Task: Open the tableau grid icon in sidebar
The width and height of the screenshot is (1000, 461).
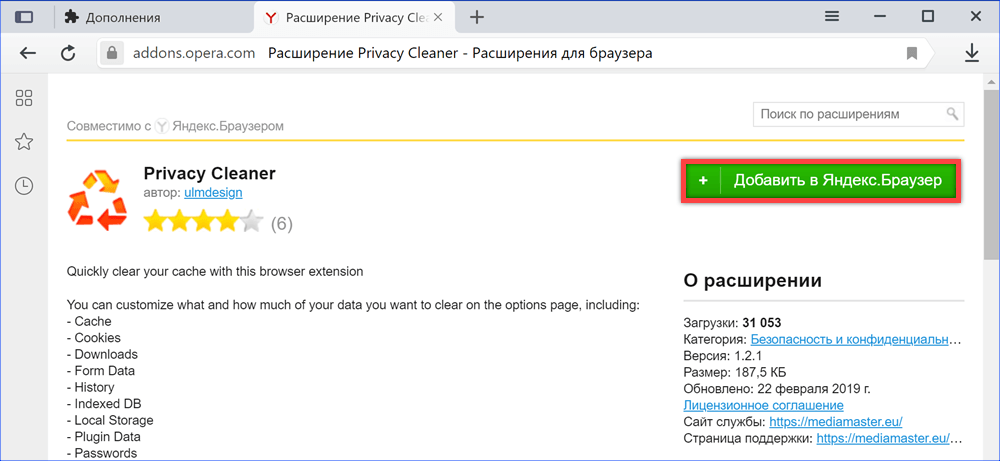Action: coord(24,98)
